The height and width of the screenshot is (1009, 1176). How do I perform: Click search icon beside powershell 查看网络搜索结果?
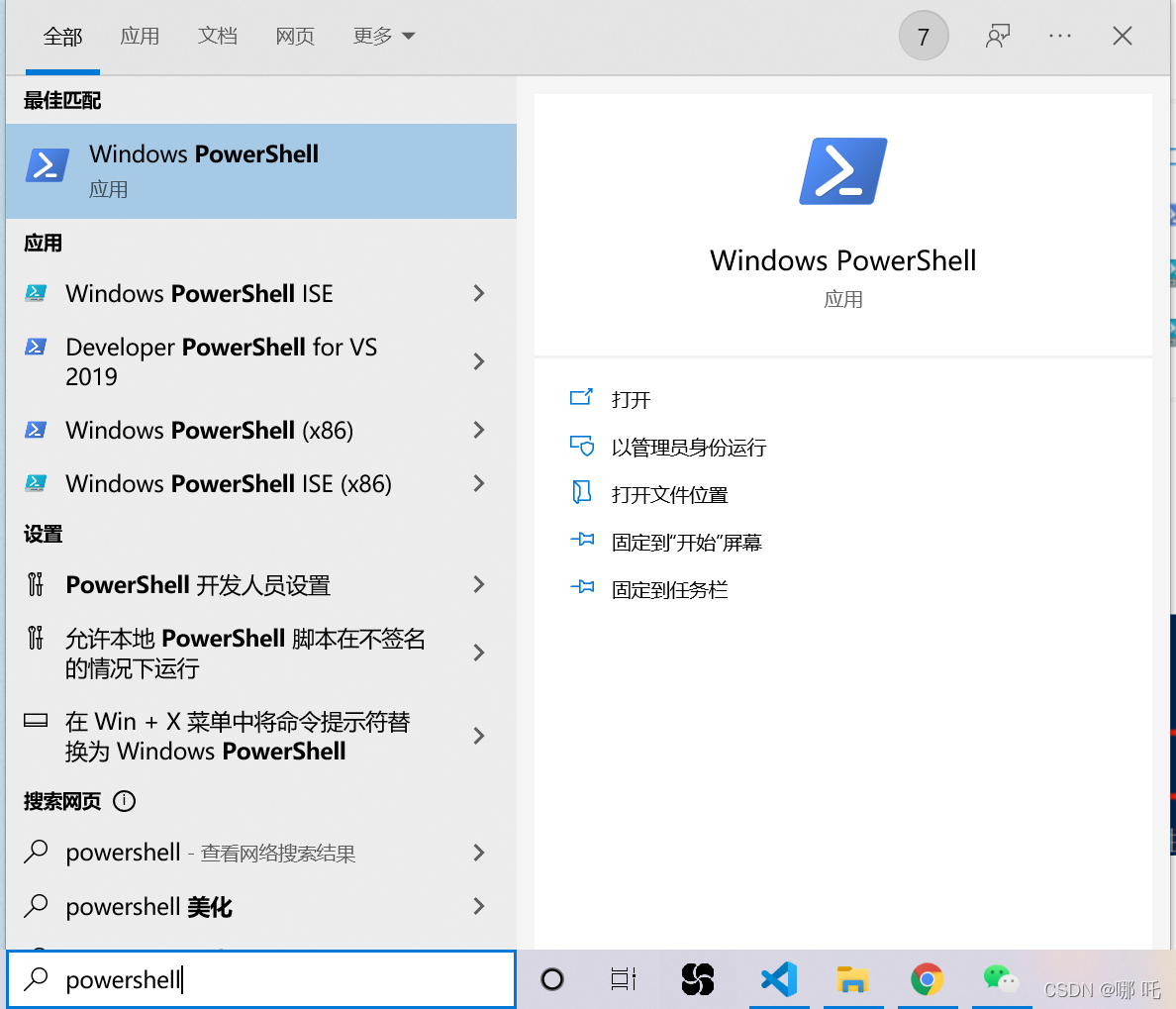click(x=36, y=853)
